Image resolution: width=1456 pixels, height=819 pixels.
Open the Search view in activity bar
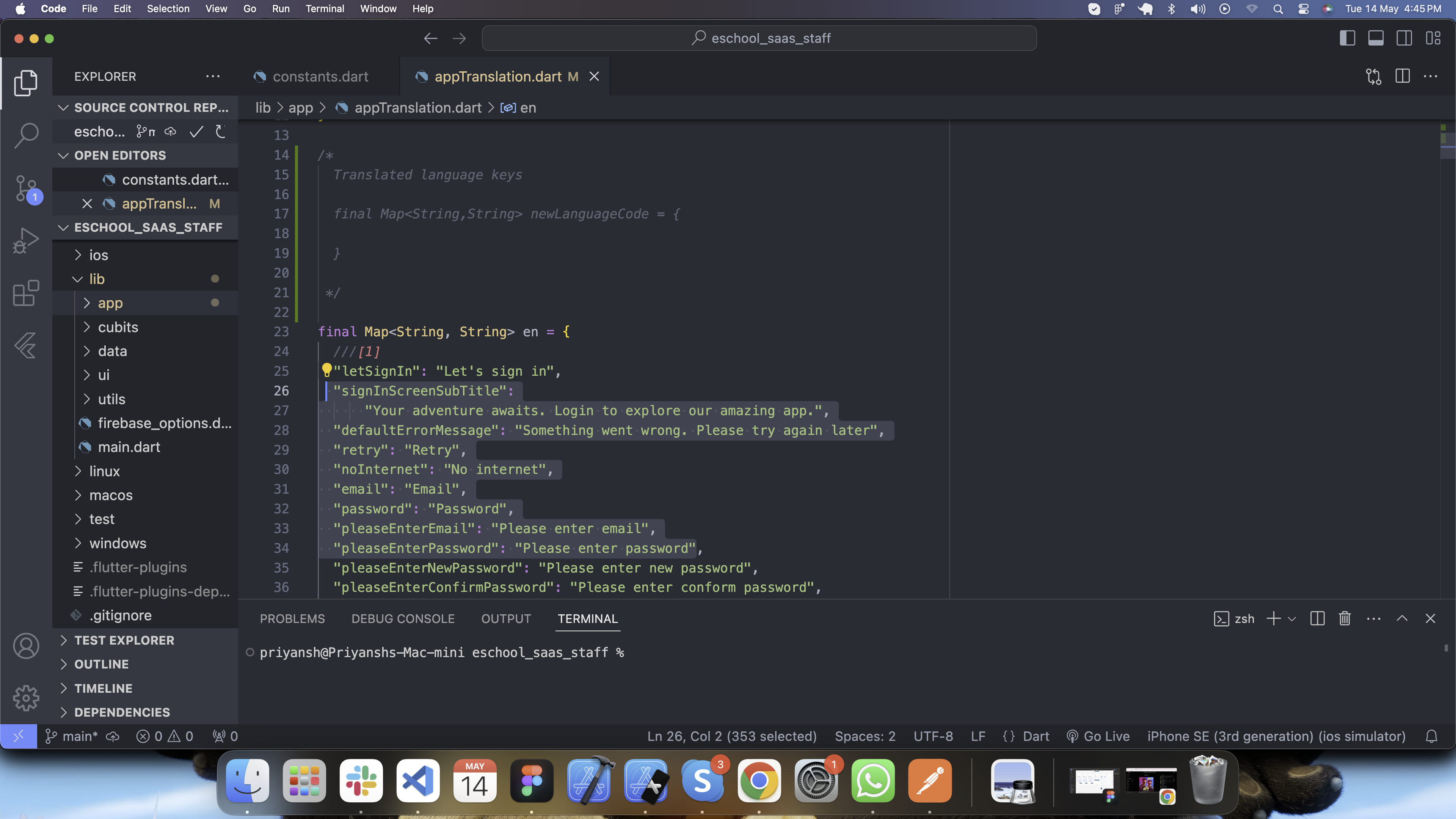[26, 136]
